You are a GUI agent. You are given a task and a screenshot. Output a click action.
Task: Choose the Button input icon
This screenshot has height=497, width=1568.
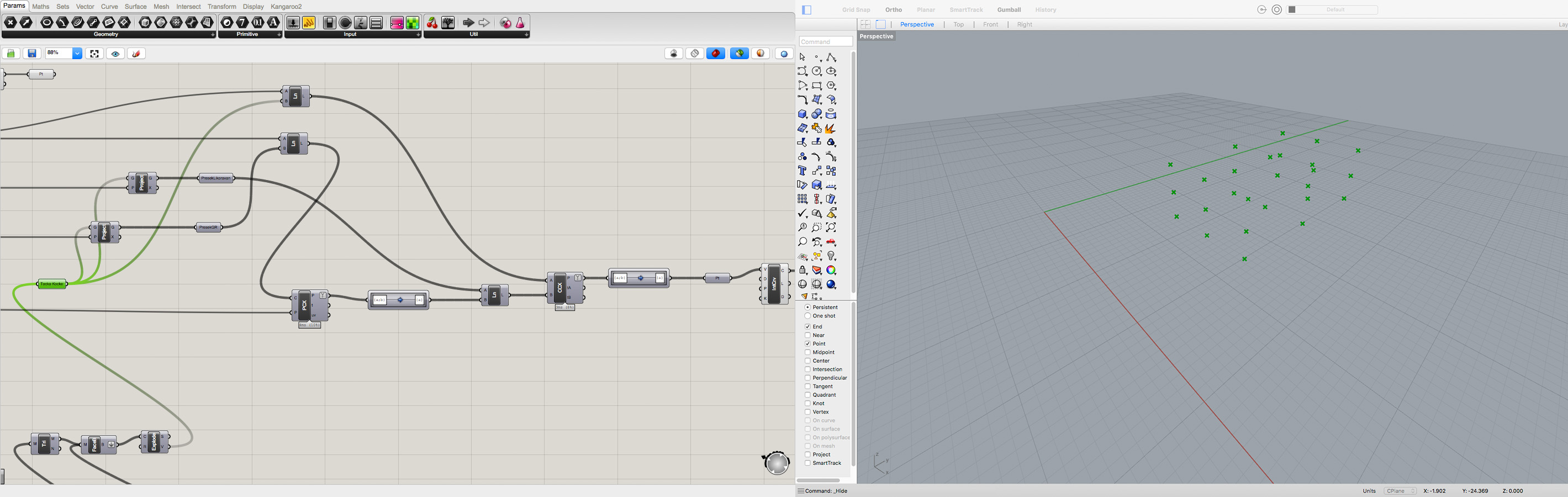pos(345,23)
